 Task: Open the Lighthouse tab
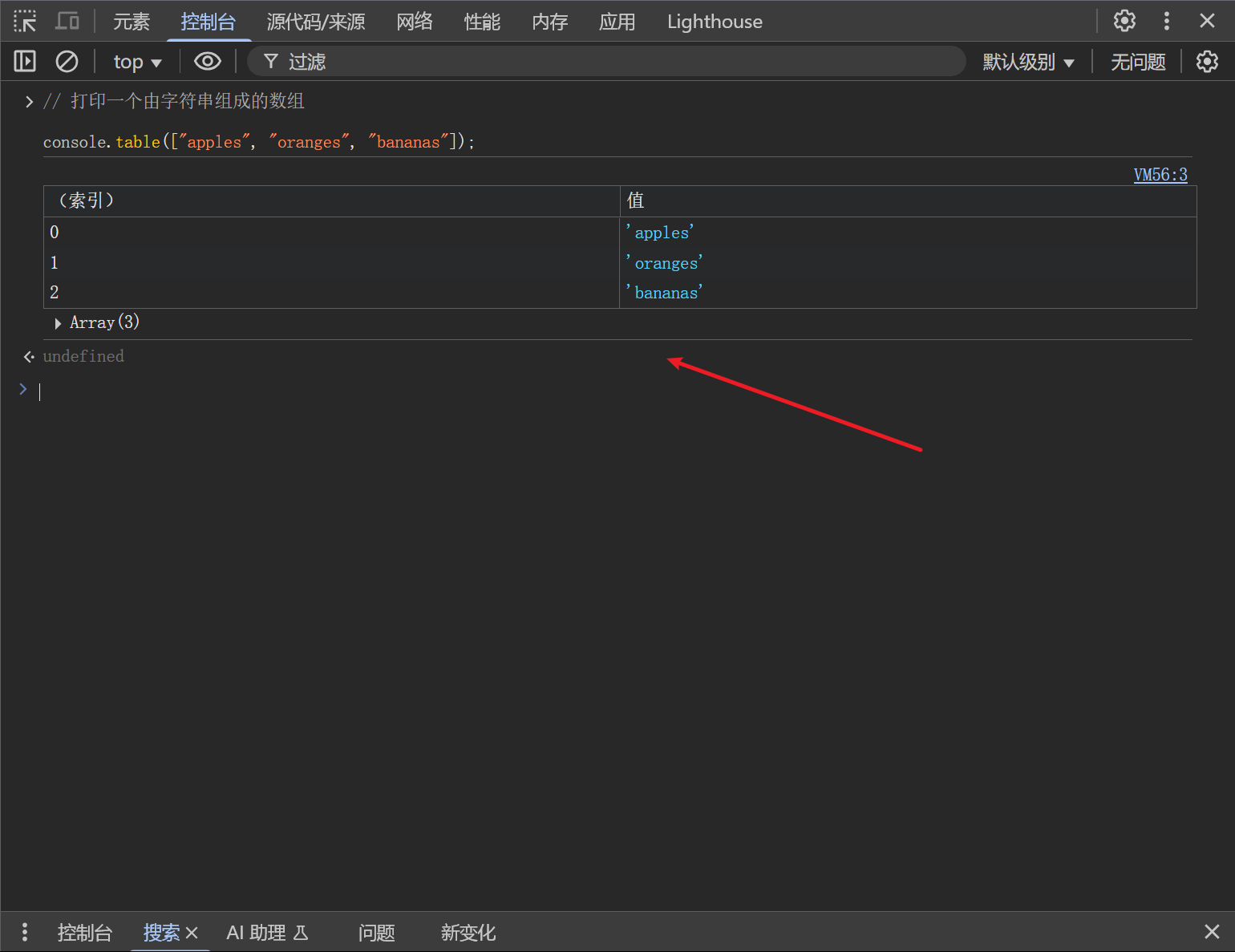(715, 22)
